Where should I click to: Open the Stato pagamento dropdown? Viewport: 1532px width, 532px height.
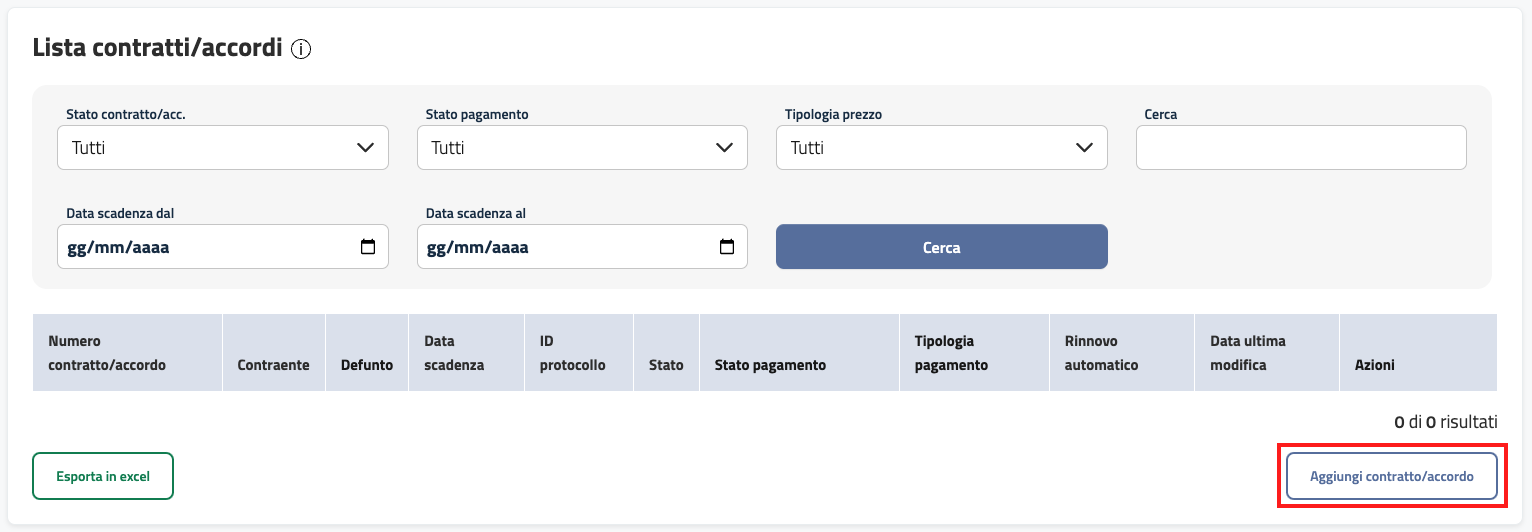(x=582, y=148)
